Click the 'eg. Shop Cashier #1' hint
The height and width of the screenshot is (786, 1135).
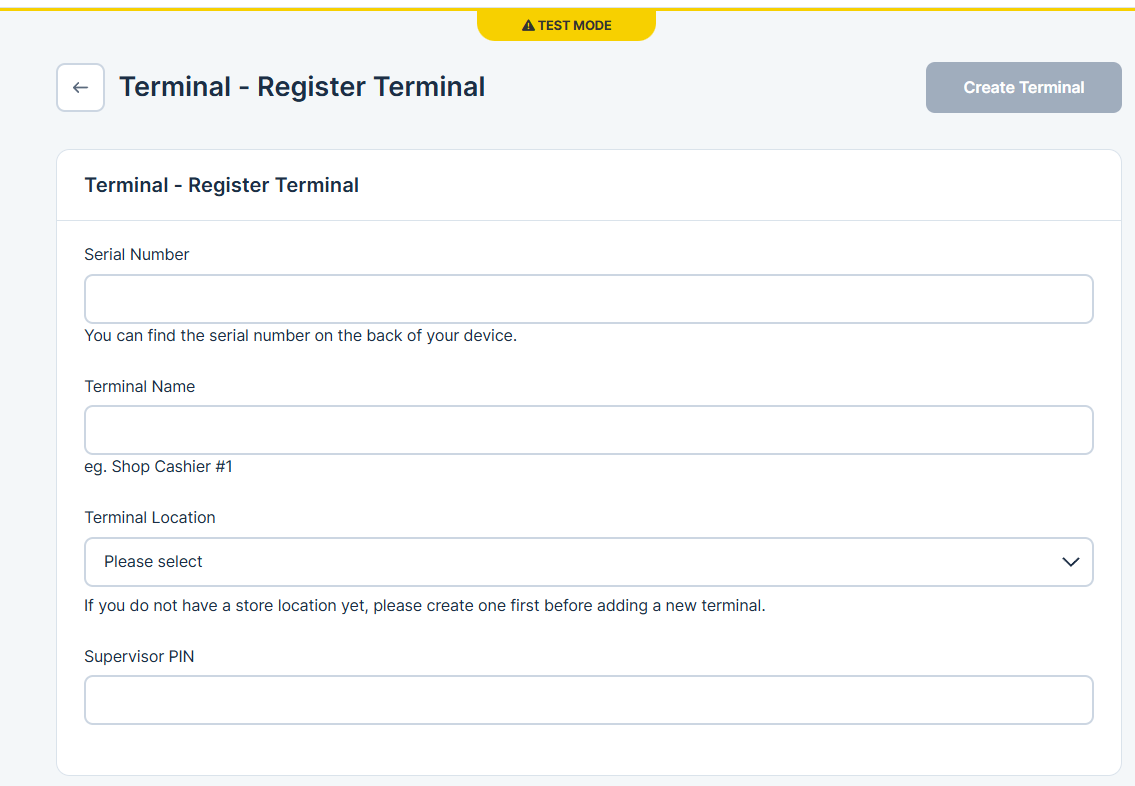click(x=159, y=467)
